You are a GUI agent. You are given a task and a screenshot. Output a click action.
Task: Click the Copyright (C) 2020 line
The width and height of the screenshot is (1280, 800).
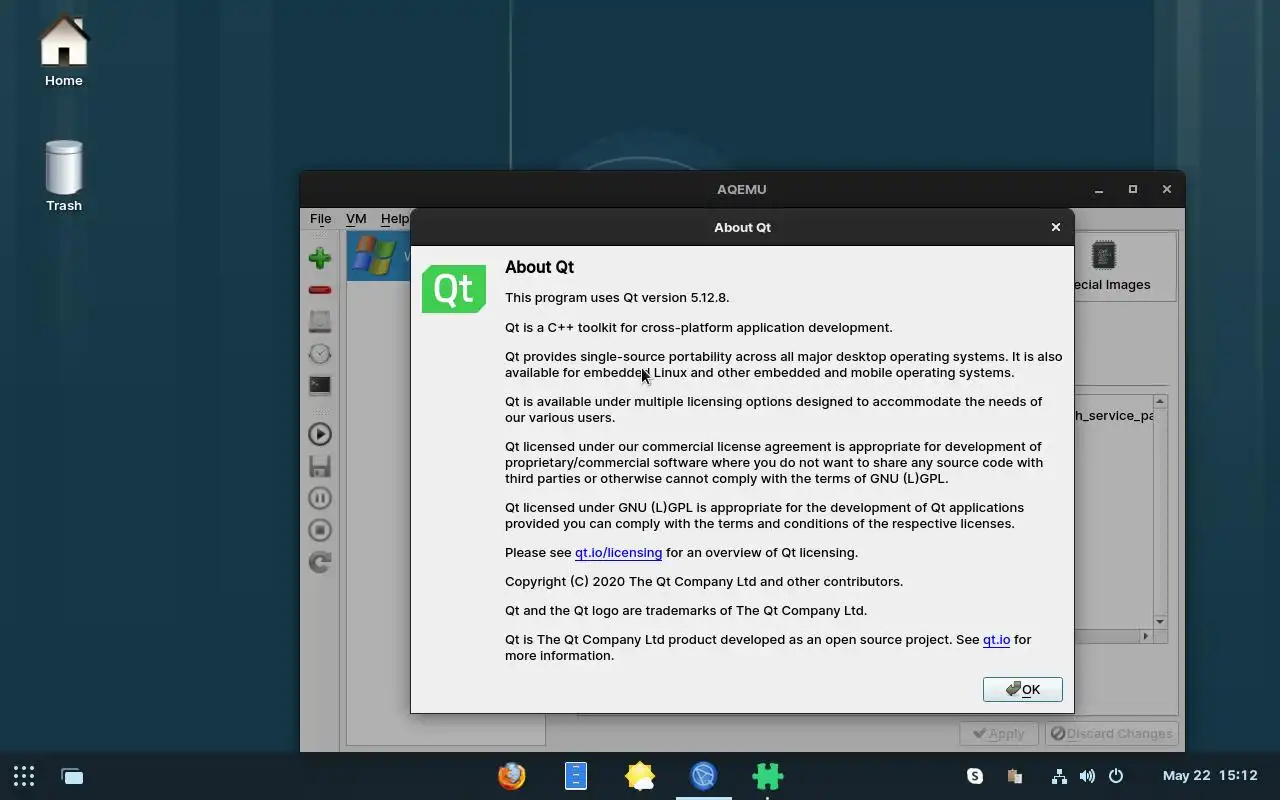[704, 581]
